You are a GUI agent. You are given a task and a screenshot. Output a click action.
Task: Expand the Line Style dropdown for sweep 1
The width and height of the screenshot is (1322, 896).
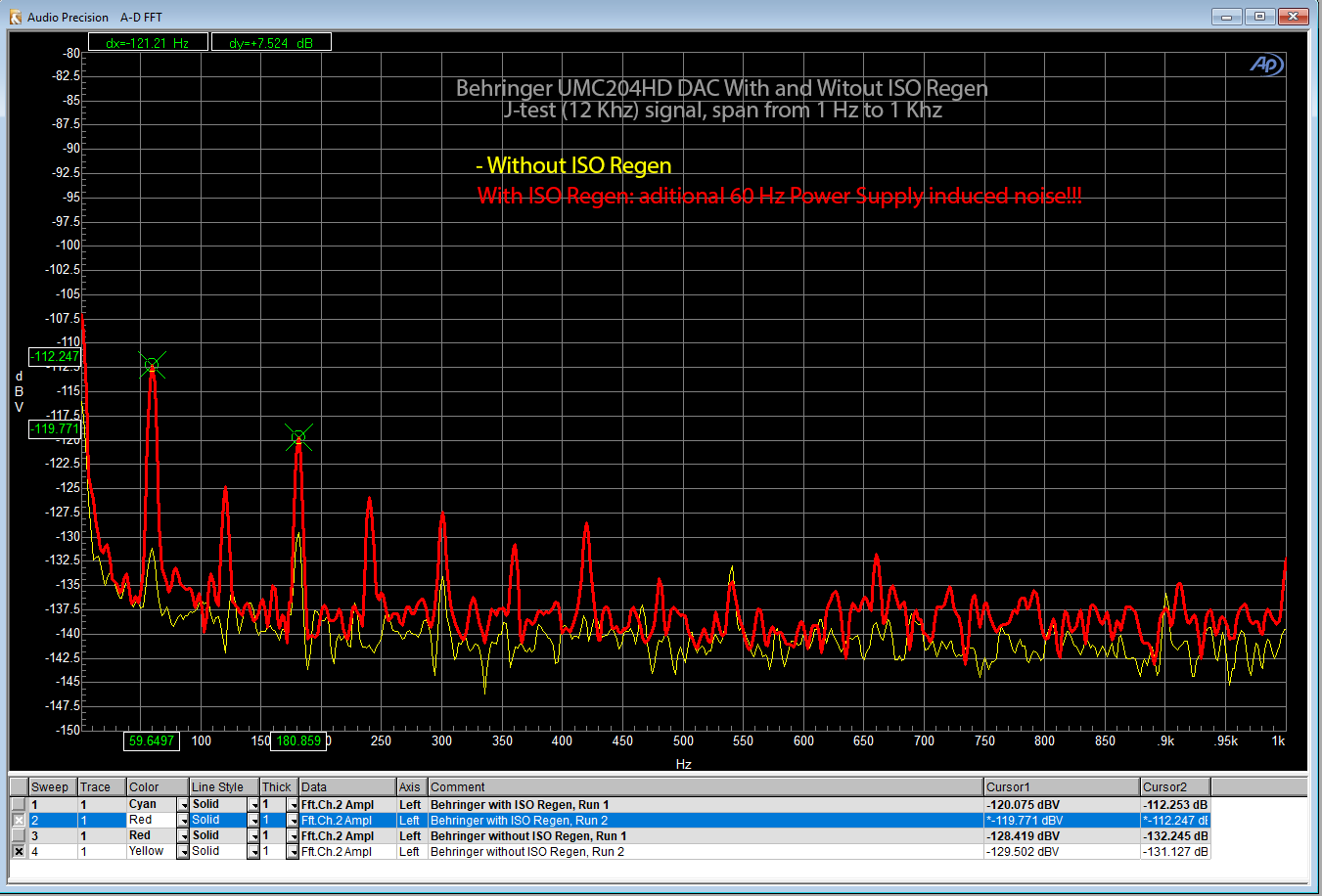coord(253,805)
